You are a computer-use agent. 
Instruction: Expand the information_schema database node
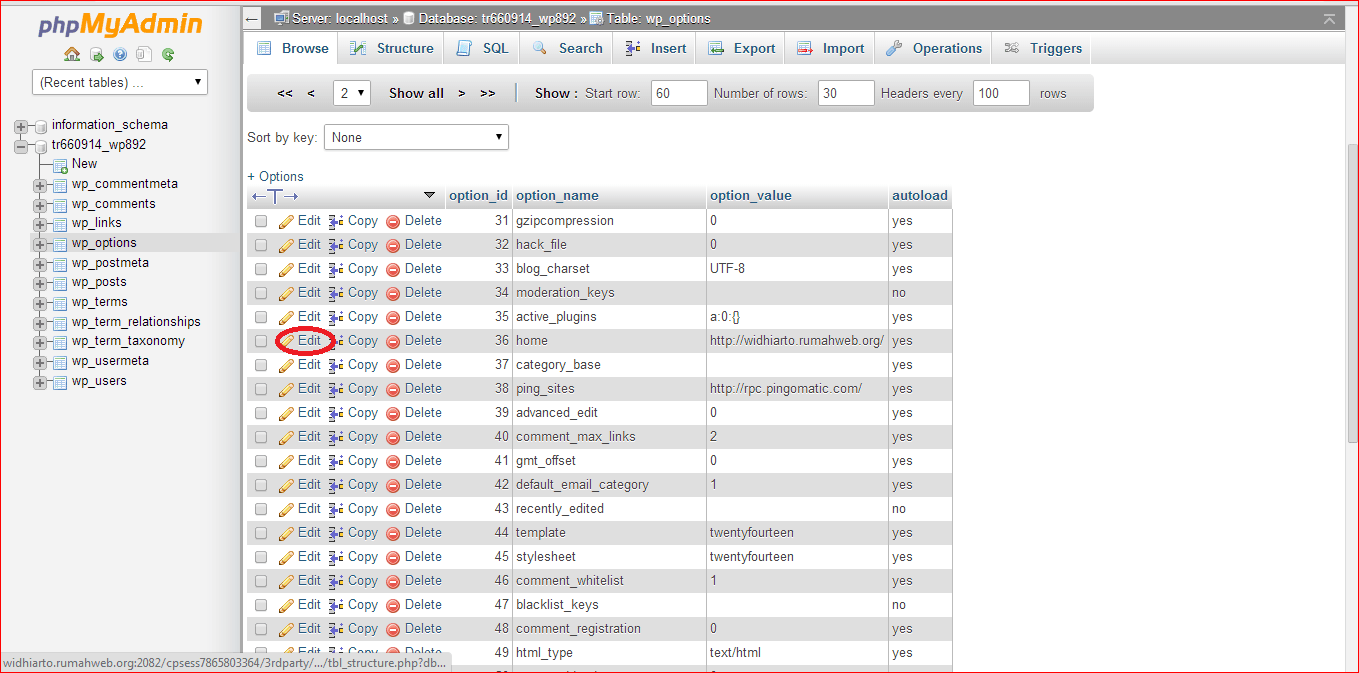click(21, 126)
